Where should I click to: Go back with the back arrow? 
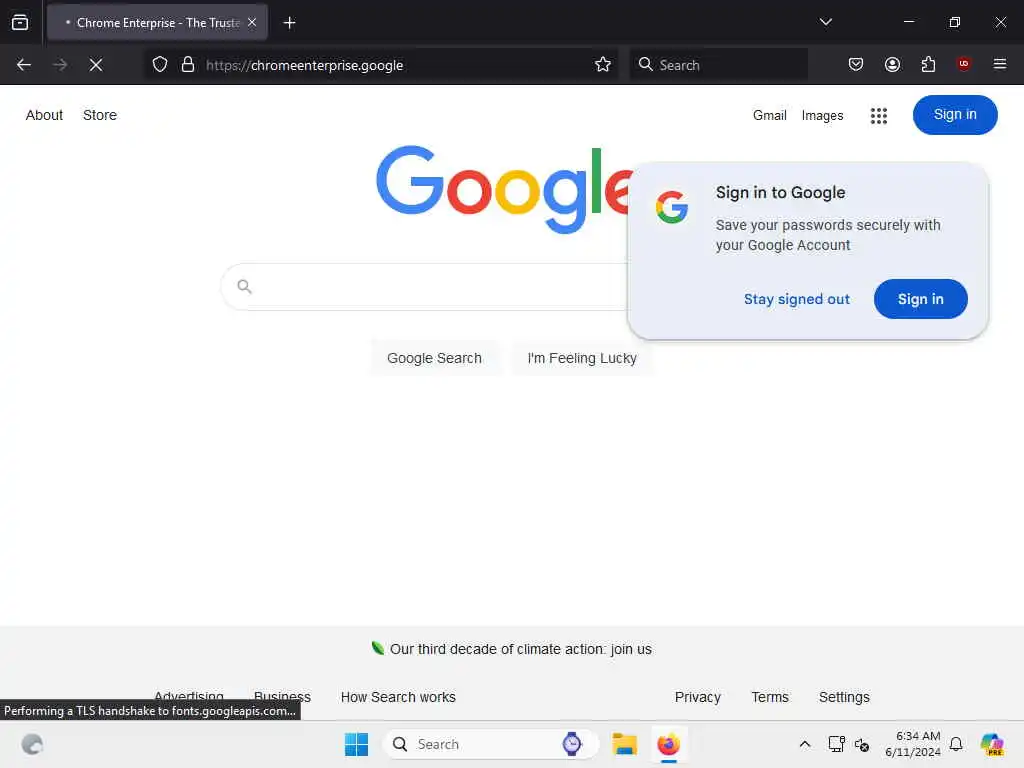tap(24, 65)
